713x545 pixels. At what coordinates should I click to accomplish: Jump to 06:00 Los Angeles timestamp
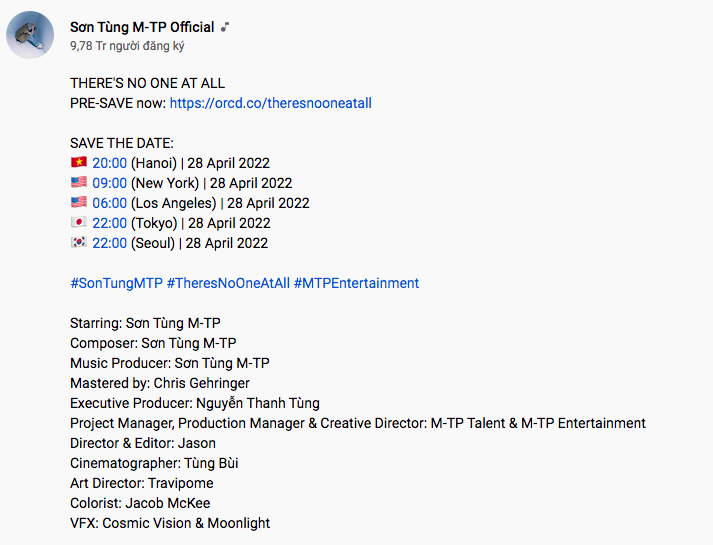pos(109,203)
